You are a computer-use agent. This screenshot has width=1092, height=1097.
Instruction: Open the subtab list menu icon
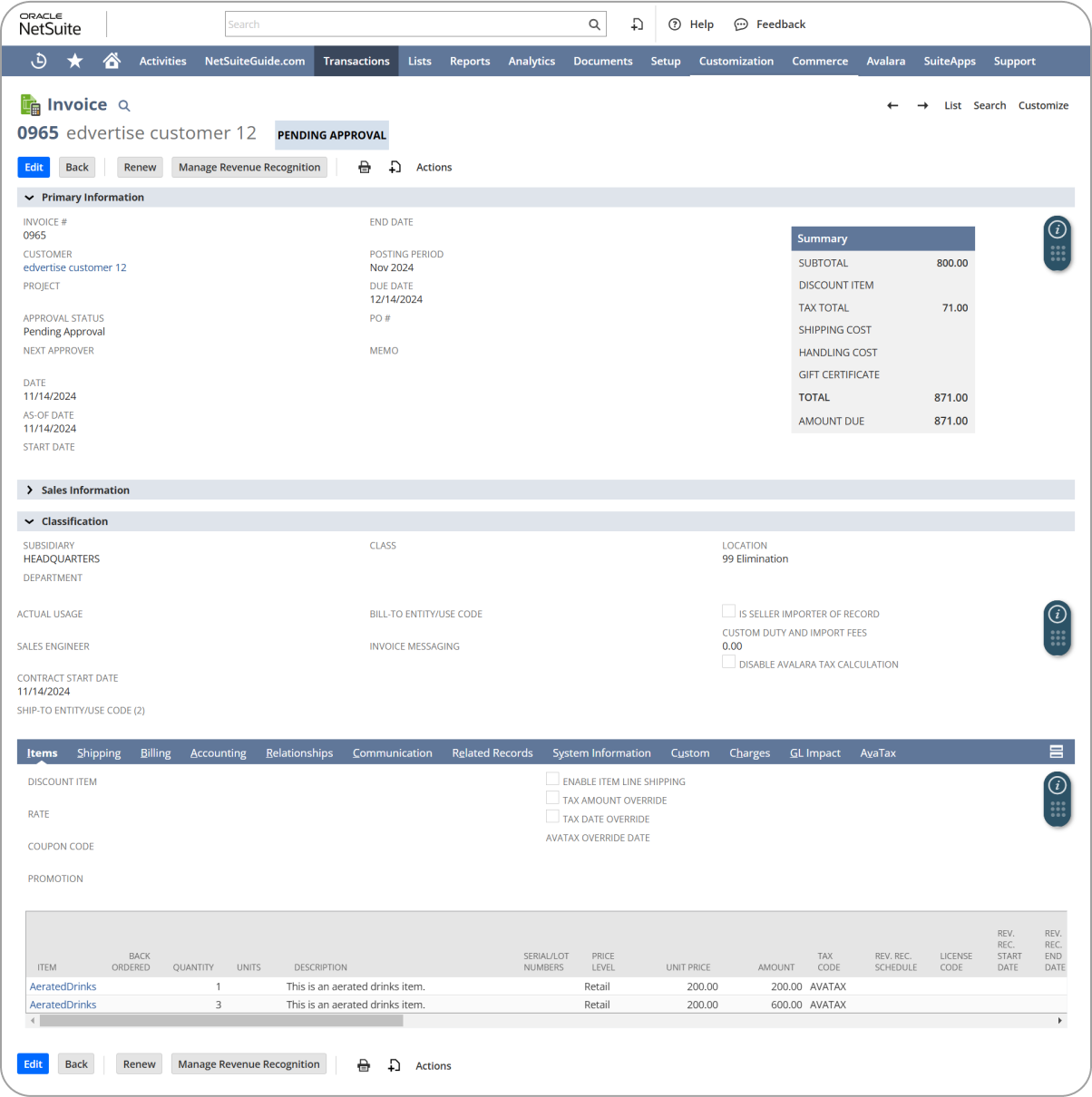1056,752
